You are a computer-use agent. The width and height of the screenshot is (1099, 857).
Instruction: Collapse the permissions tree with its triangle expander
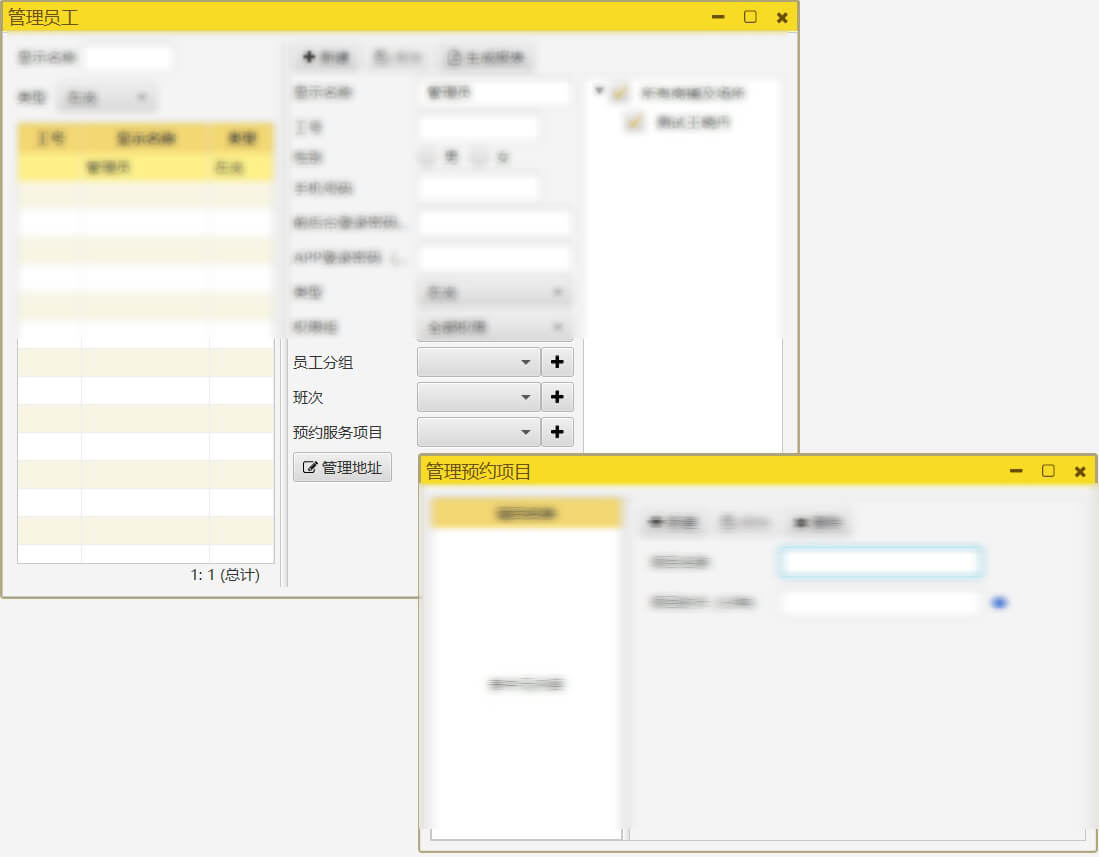pyautogui.click(x=597, y=89)
